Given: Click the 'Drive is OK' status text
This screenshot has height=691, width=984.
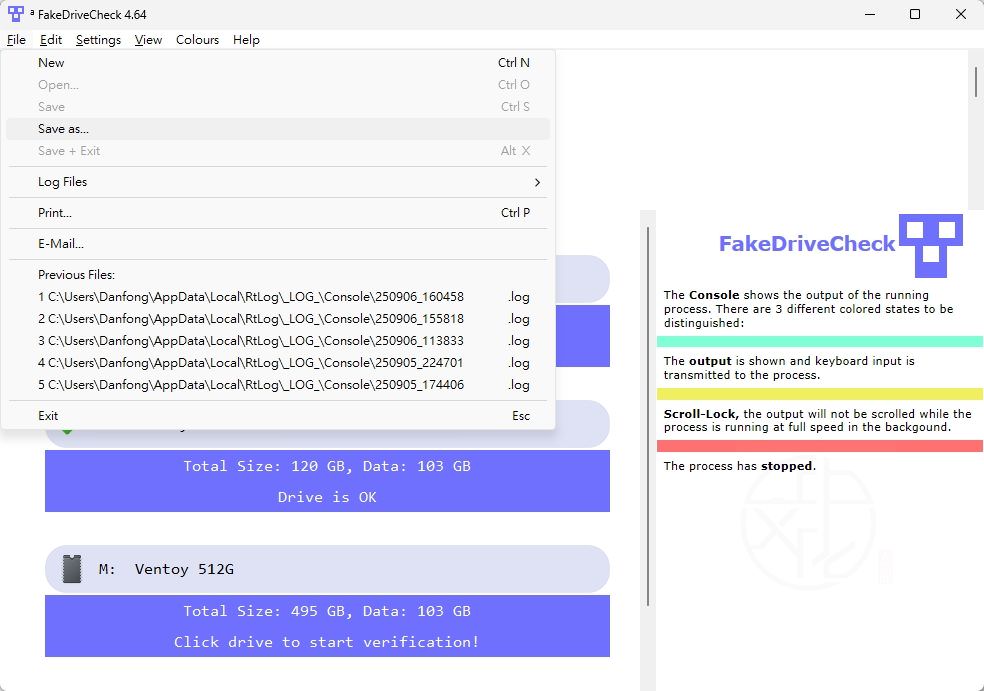Looking at the screenshot, I should pyautogui.click(x=327, y=497).
